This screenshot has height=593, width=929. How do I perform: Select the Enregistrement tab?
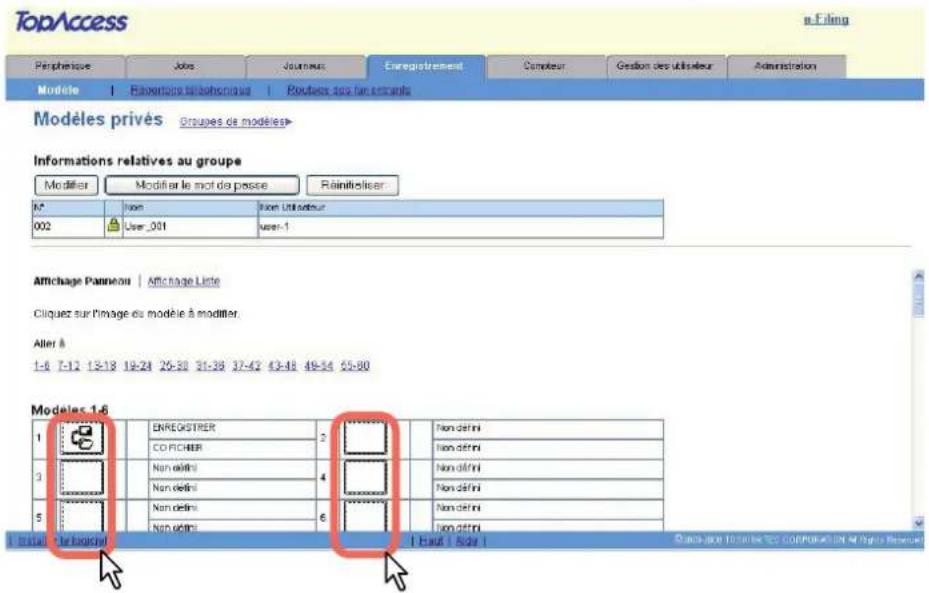(x=425, y=66)
